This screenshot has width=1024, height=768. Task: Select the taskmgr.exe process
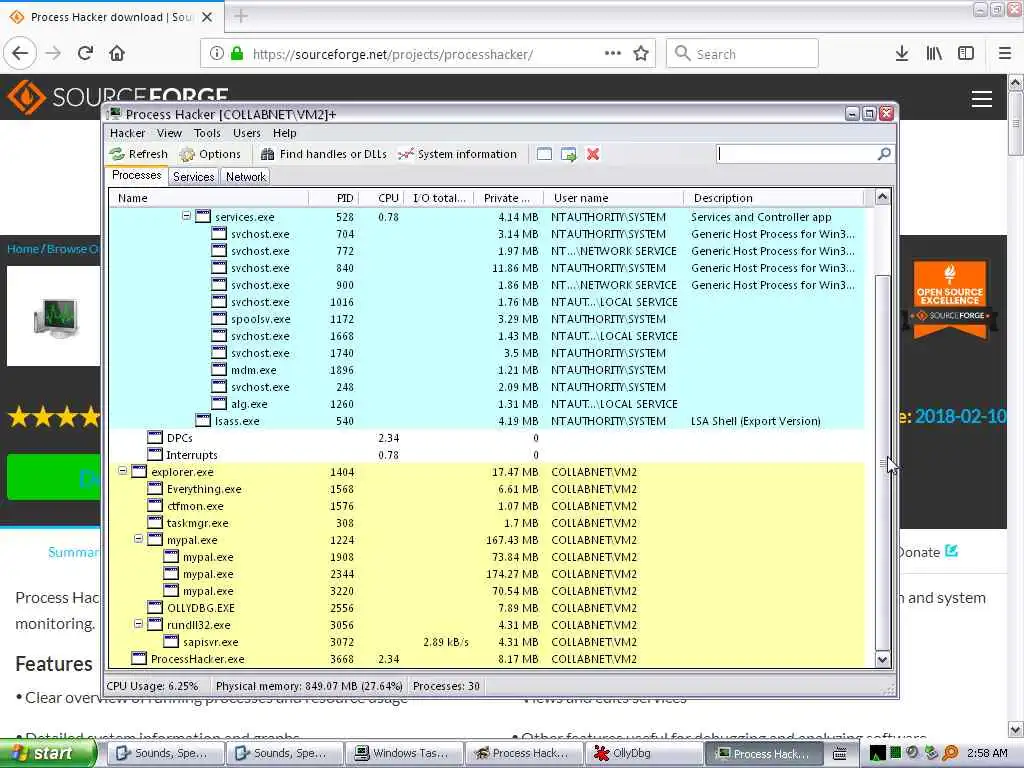point(487,523)
